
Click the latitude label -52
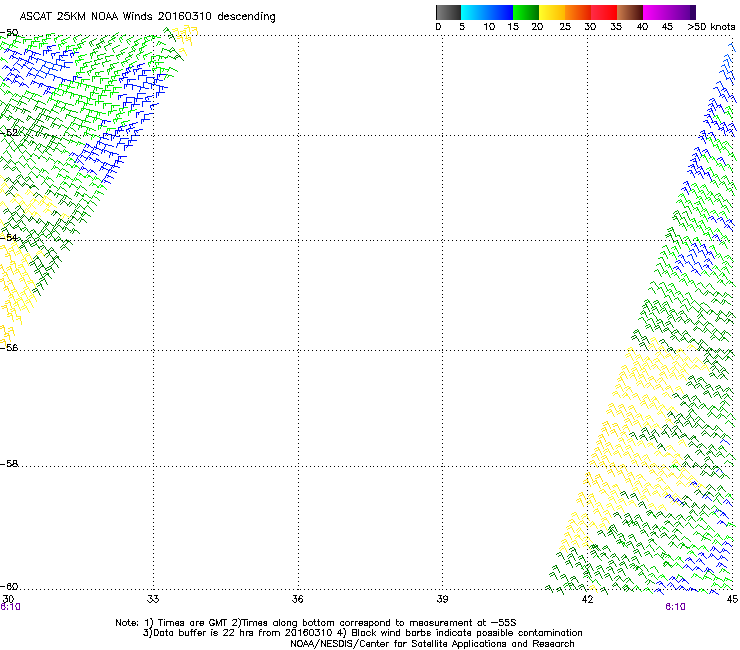click(9, 133)
